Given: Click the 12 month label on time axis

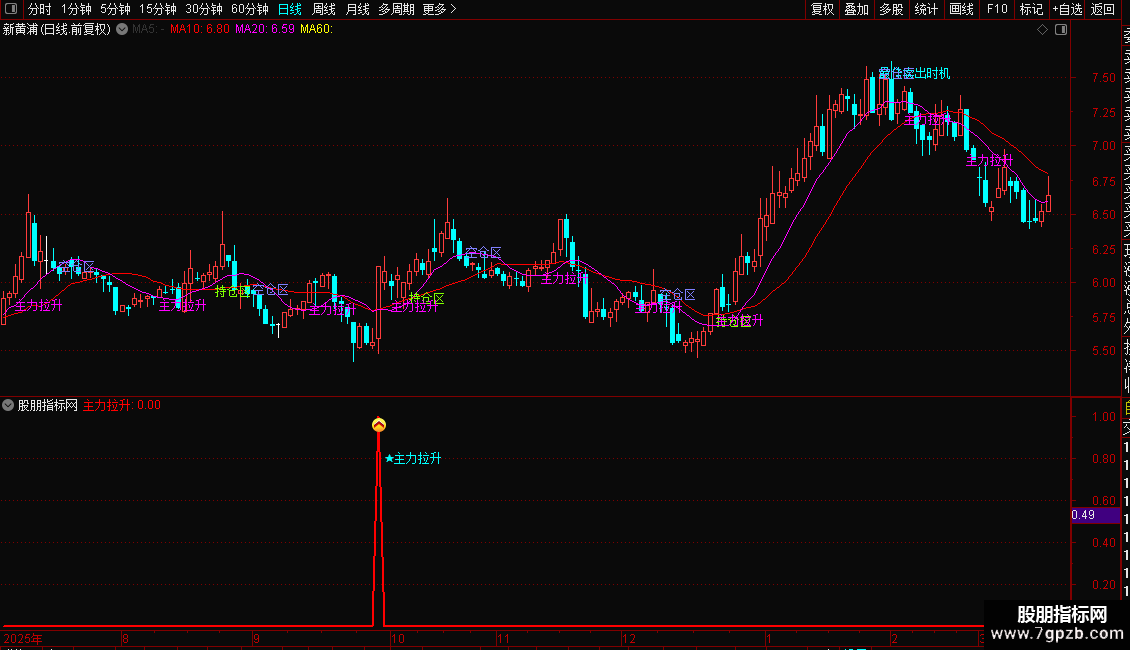Looking at the screenshot, I should coord(629,638).
